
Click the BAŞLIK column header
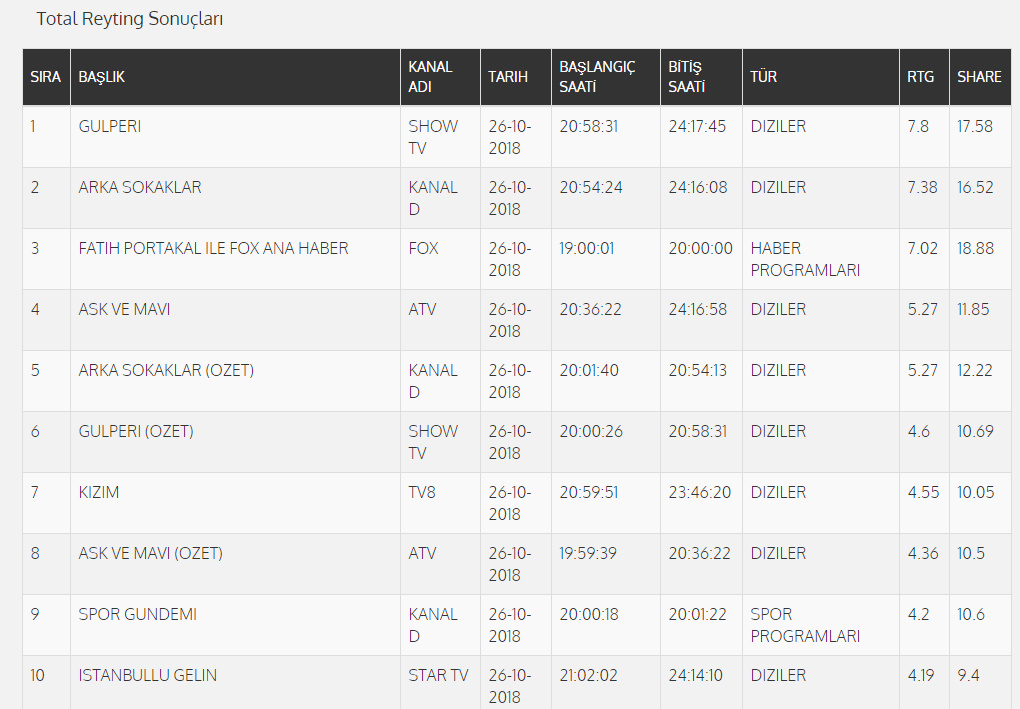[102, 77]
